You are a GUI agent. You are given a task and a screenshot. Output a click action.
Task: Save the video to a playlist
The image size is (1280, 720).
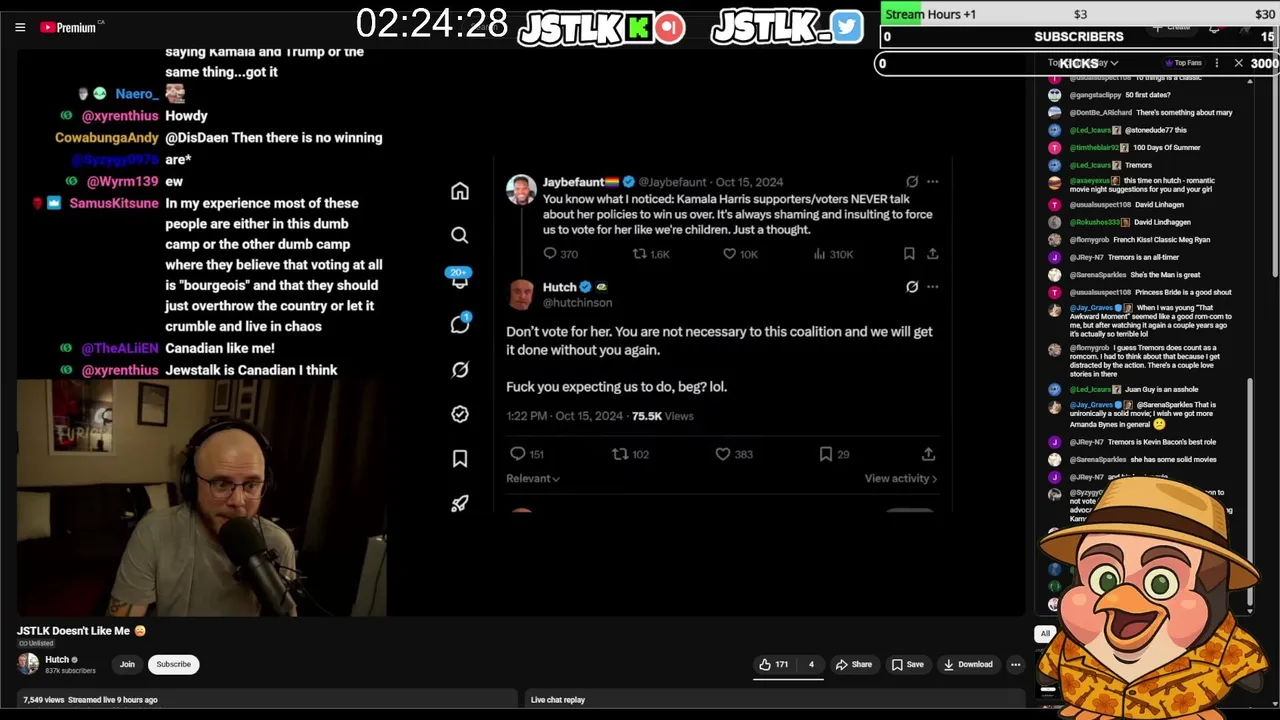coord(908,664)
